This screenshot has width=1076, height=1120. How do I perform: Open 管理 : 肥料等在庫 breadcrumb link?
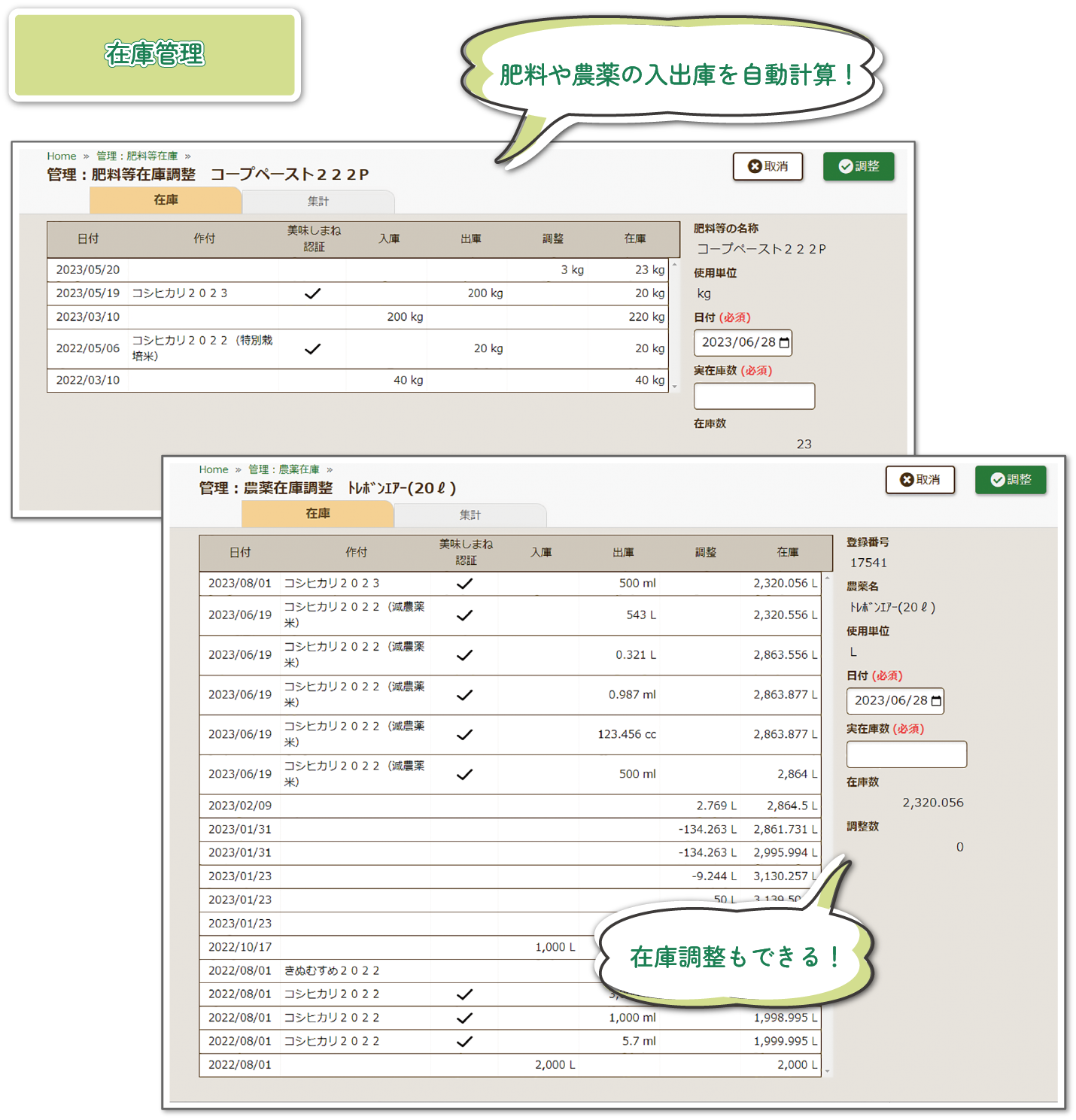pos(137,156)
